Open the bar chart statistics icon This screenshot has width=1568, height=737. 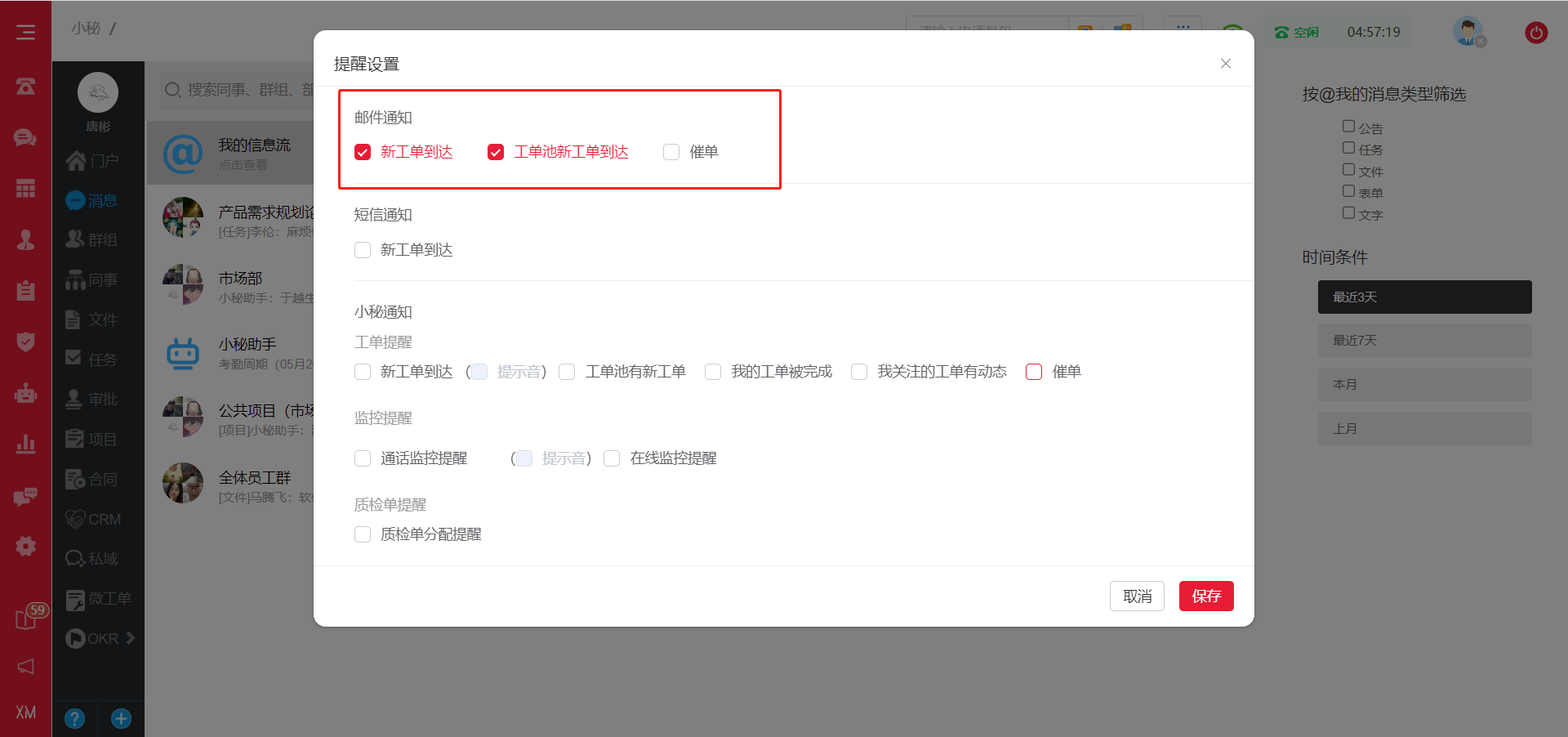25,444
